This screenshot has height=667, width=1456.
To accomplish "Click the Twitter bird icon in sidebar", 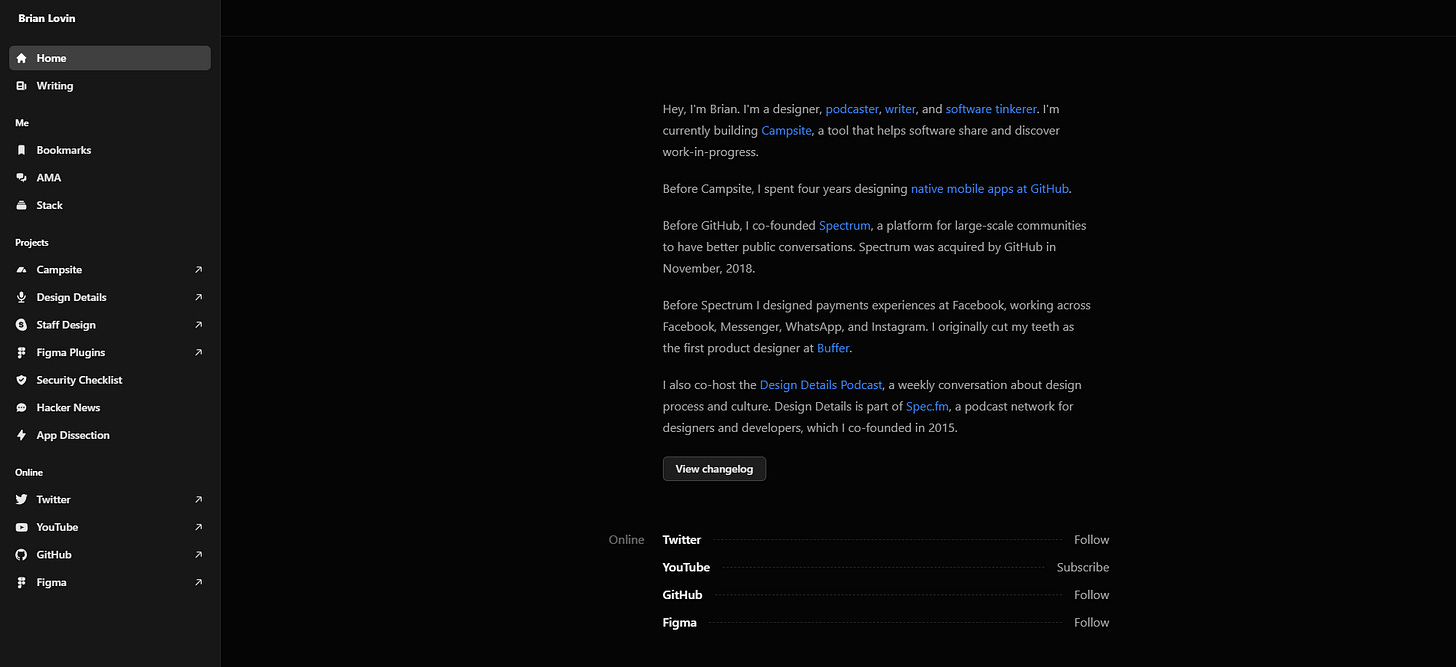I will tap(21, 499).
